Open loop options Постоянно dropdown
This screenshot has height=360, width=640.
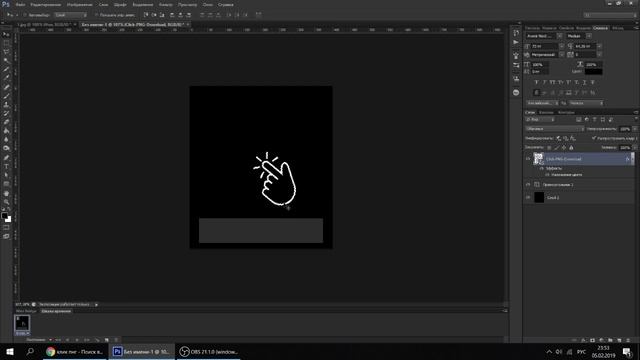pos(39,340)
